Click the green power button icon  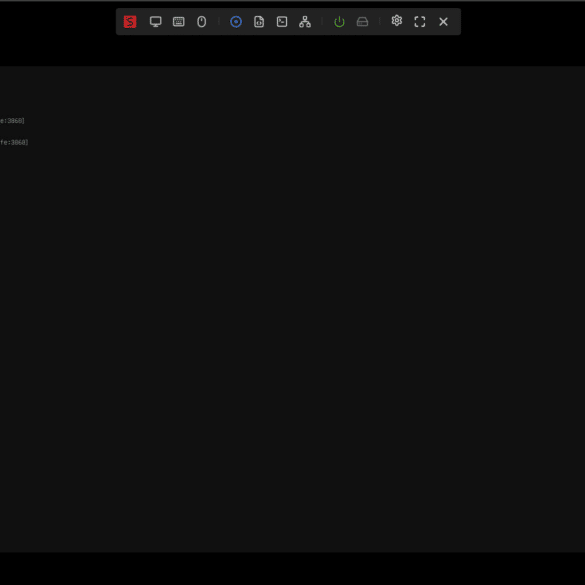coord(339,22)
